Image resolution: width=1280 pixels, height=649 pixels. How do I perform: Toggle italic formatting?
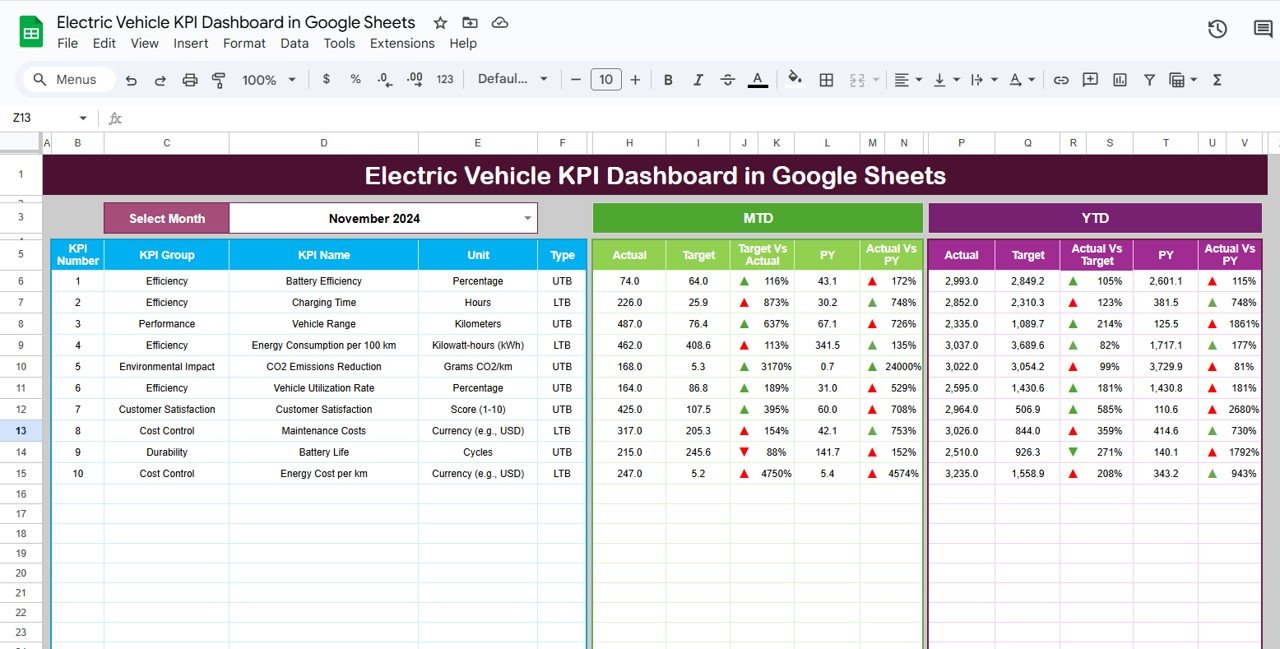698,79
